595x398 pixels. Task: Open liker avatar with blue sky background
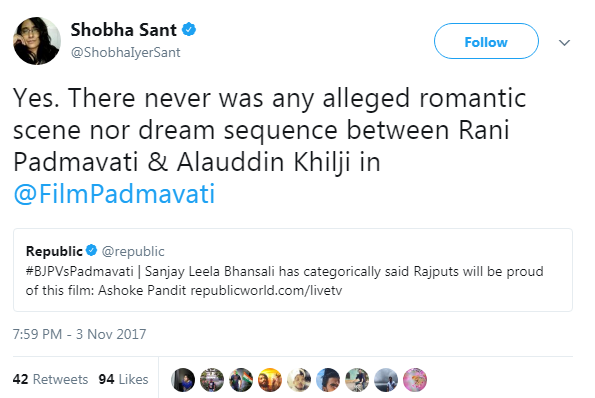click(x=328, y=379)
